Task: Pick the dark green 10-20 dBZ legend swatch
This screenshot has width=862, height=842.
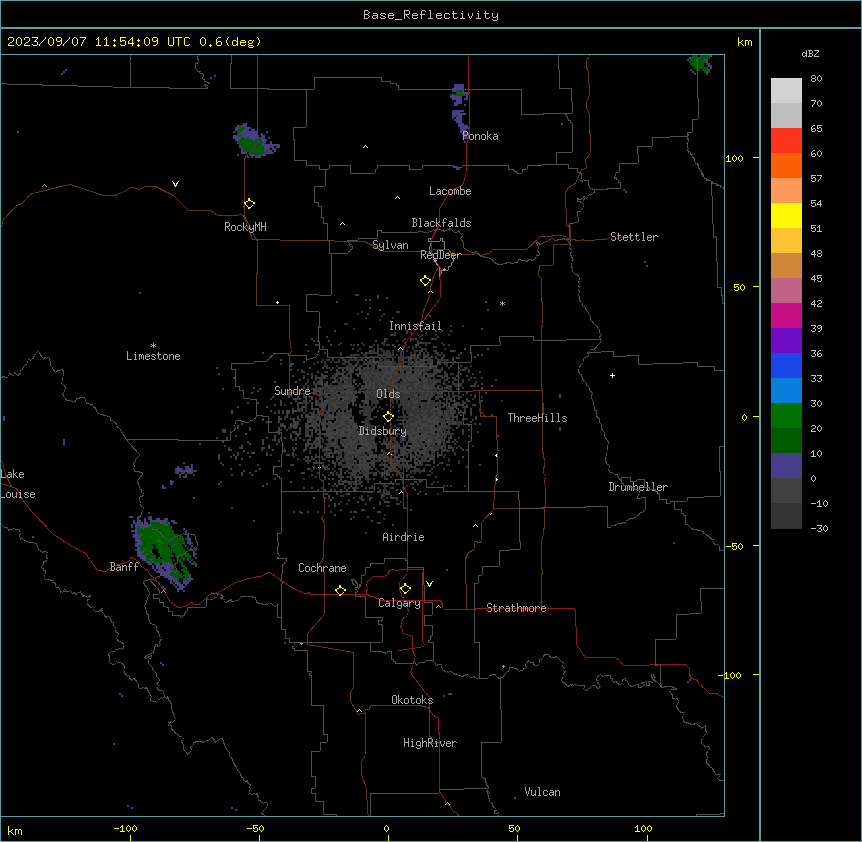Action: click(x=786, y=440)
